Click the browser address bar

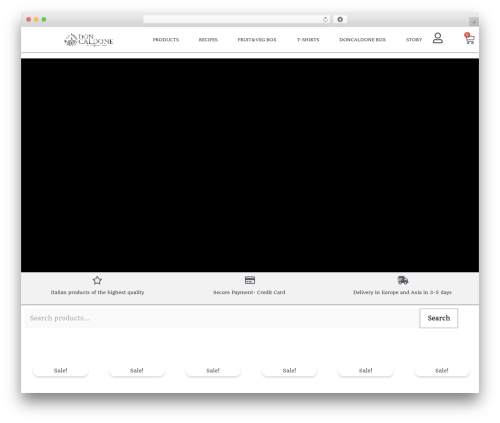click(x=237, y=20)
